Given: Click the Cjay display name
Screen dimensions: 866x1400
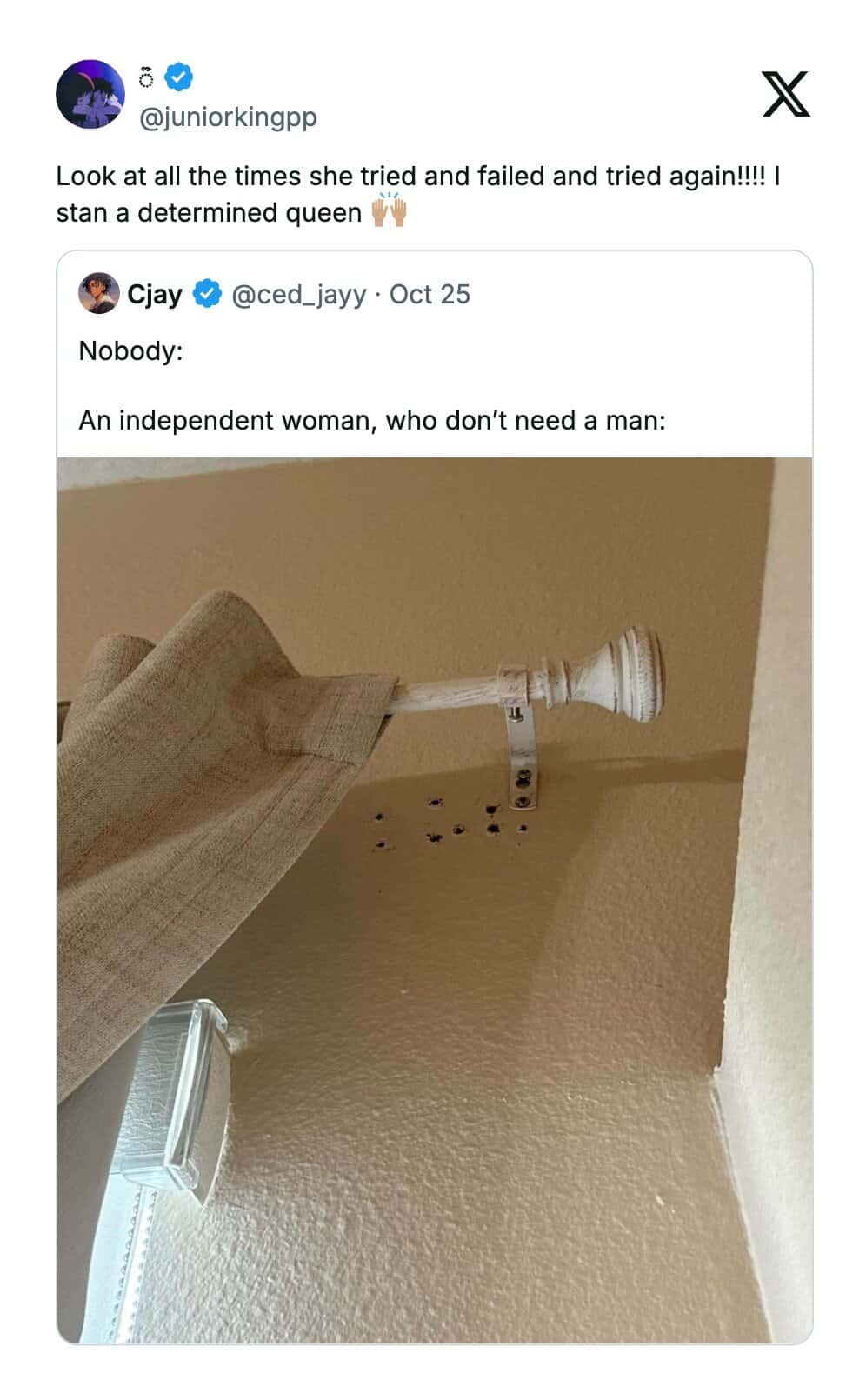Looking at the screenshot, I should tap(155, 295).
